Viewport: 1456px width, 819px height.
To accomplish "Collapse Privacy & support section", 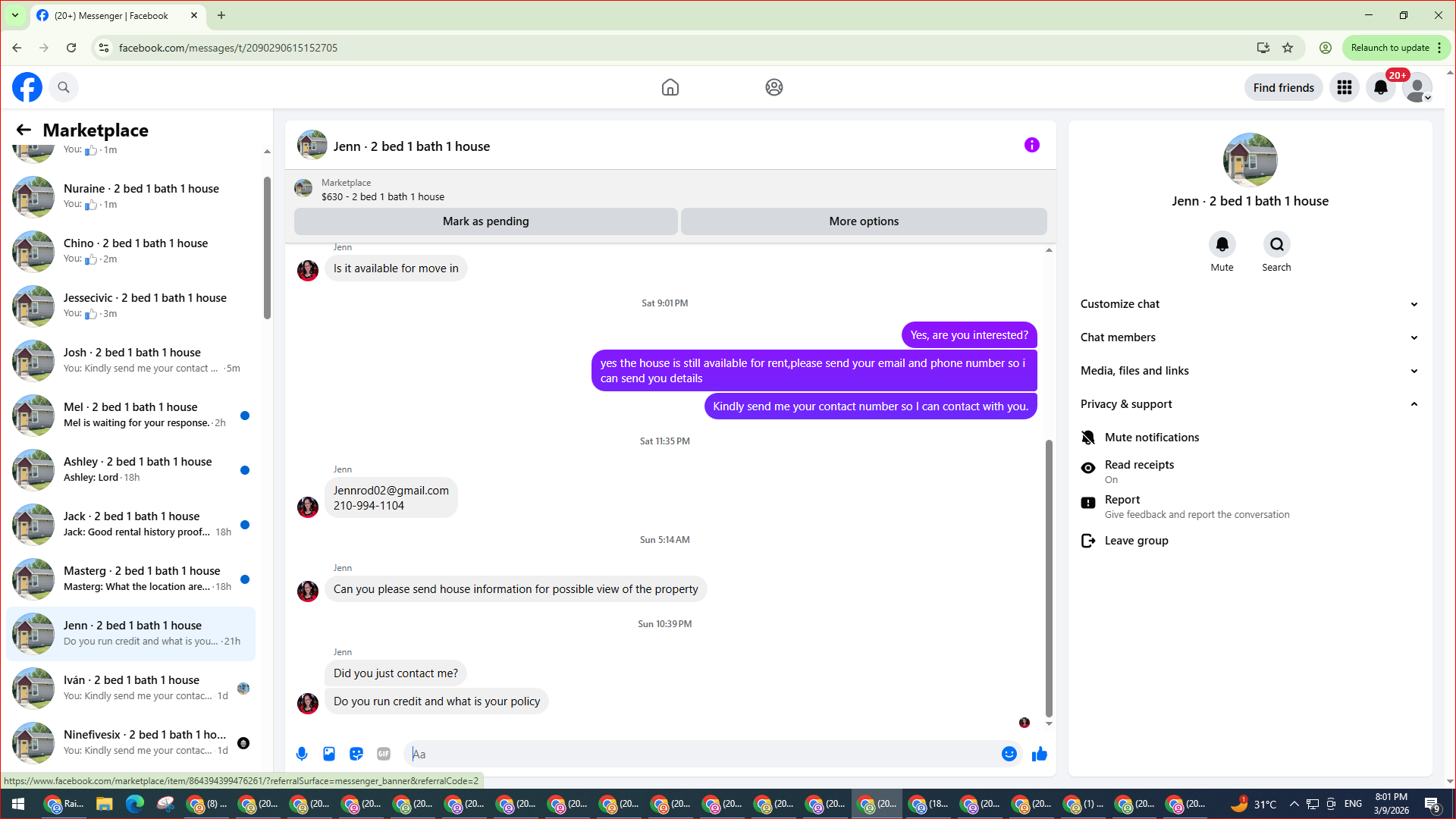I will click(1249, 404).
